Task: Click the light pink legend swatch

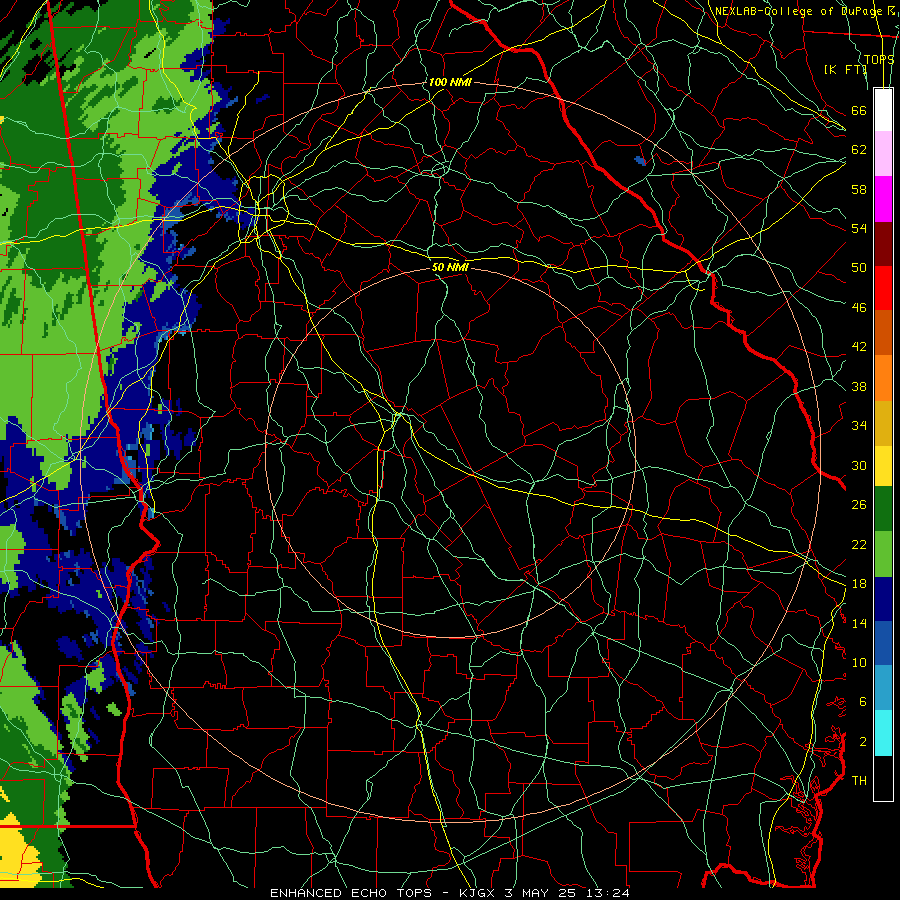Action: coord(883,154)
